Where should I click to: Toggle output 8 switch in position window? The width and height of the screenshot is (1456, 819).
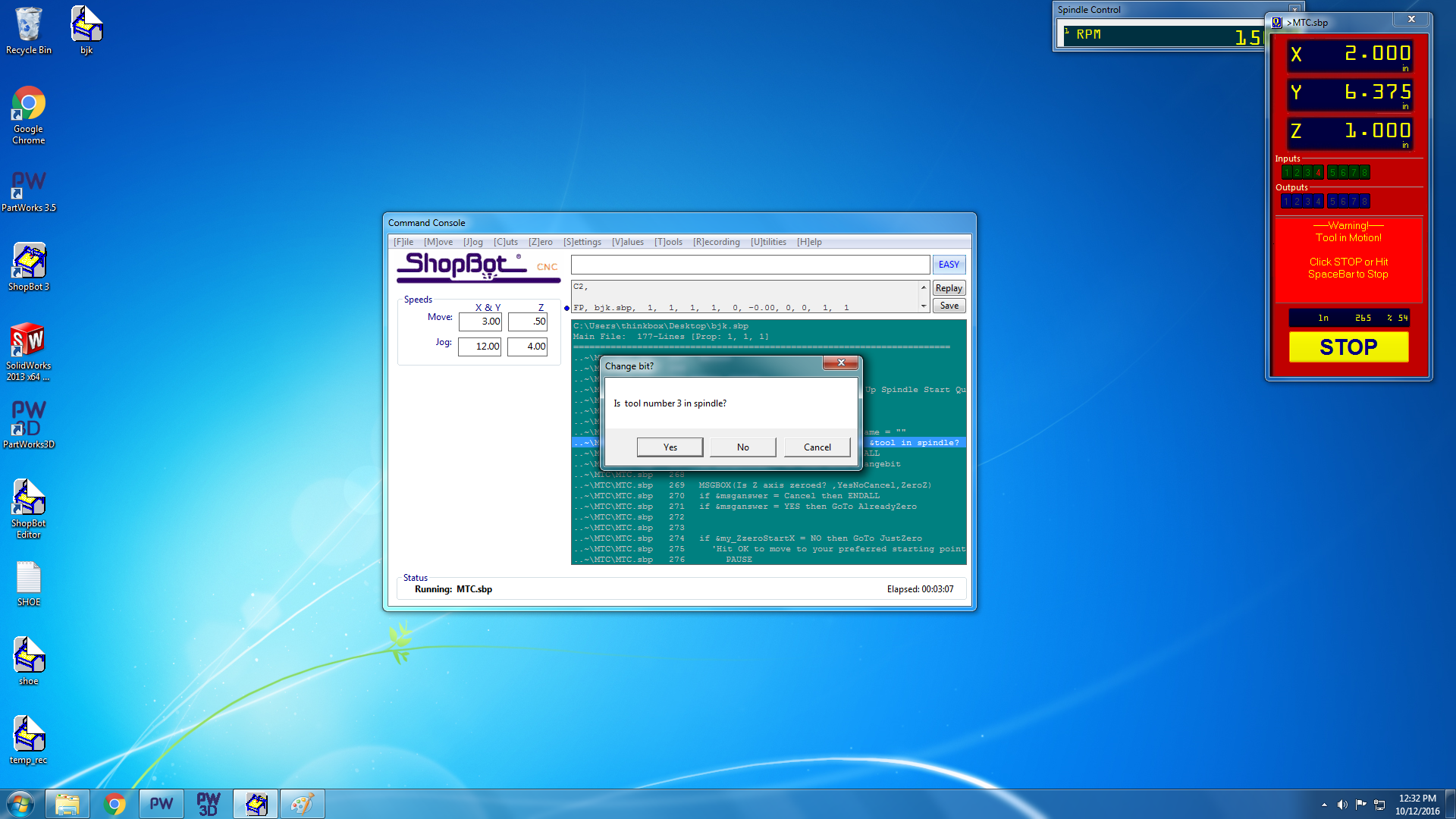click(1364, 202)
